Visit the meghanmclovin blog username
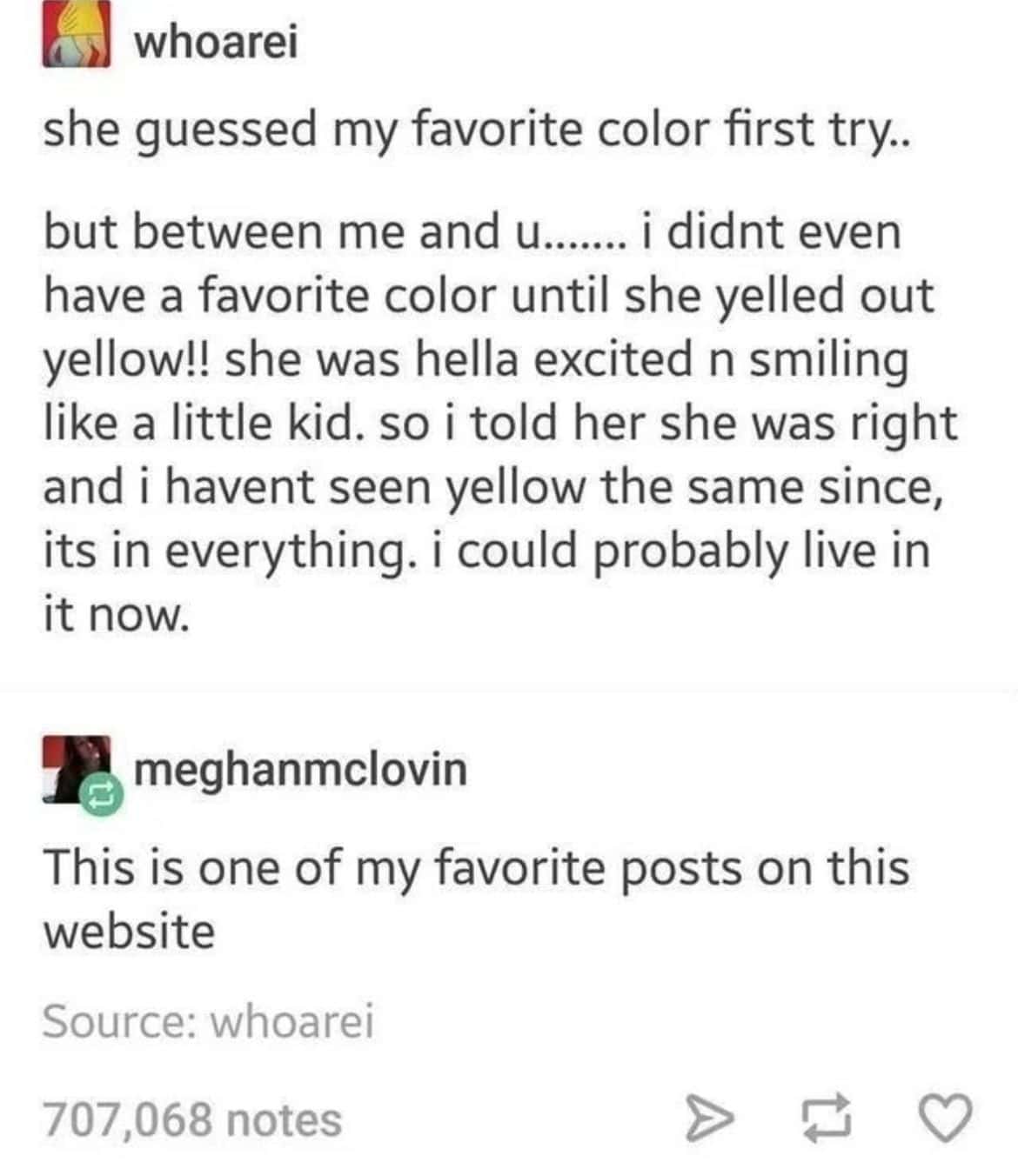Viewport: 1018px width, 1176px height. (300, 769)
